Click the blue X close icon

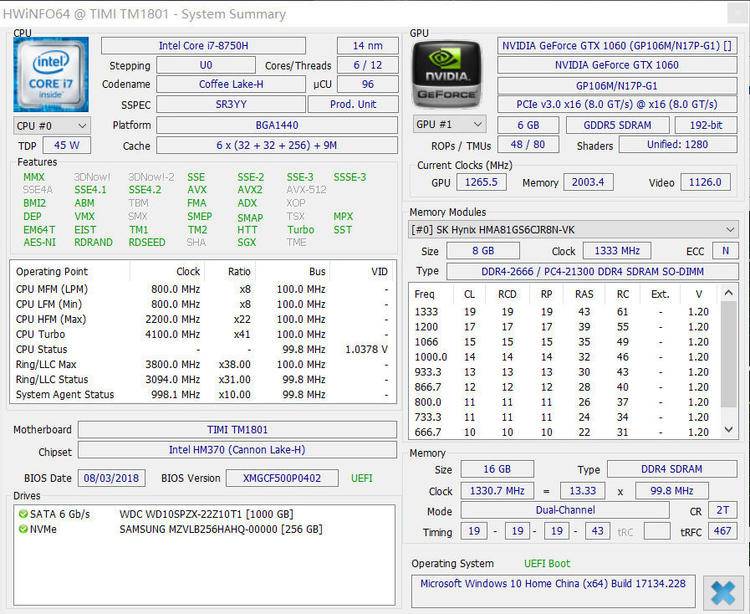(720, 591)
